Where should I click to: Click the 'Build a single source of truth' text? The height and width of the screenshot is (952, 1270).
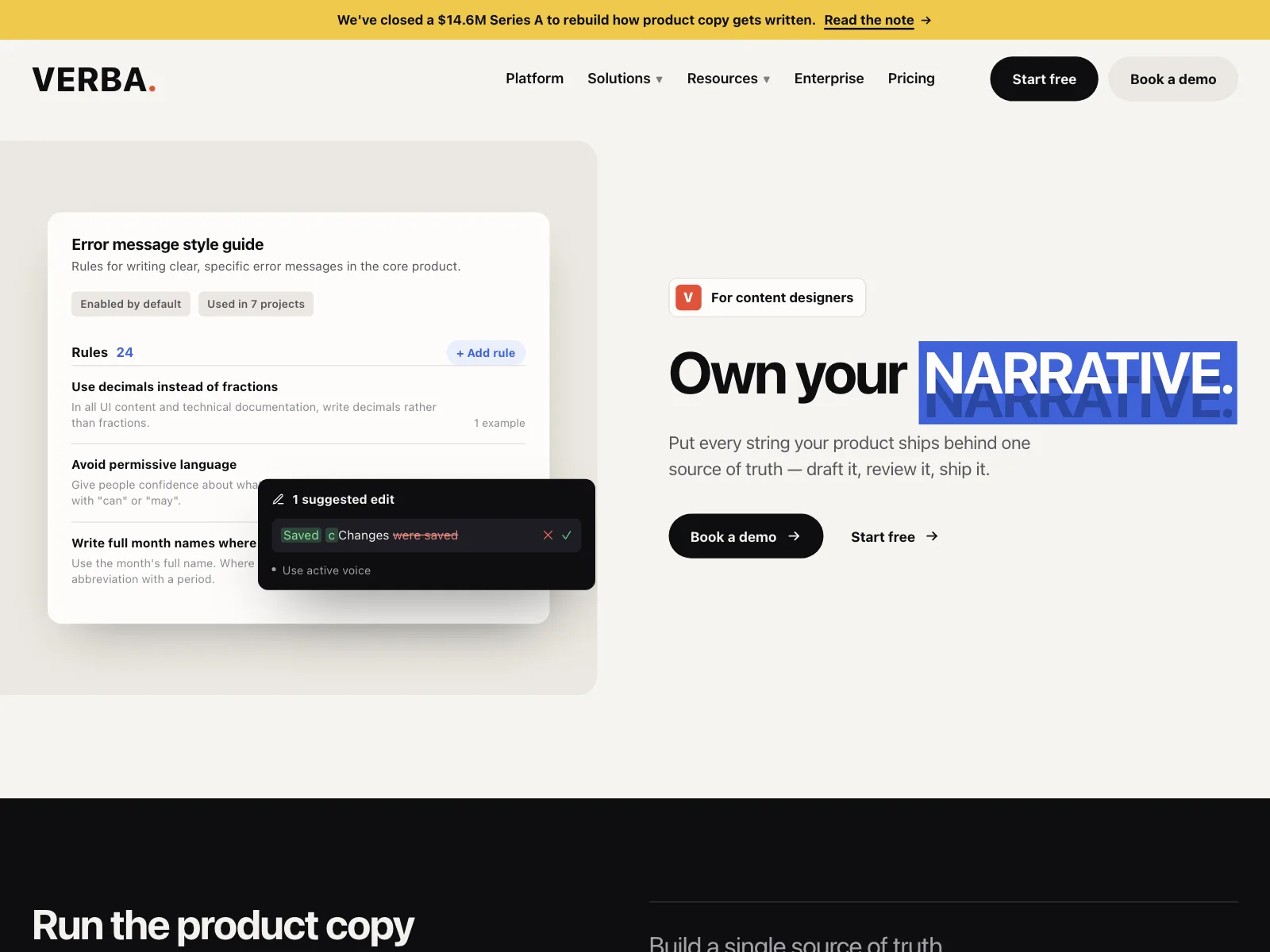coord(795,942)
